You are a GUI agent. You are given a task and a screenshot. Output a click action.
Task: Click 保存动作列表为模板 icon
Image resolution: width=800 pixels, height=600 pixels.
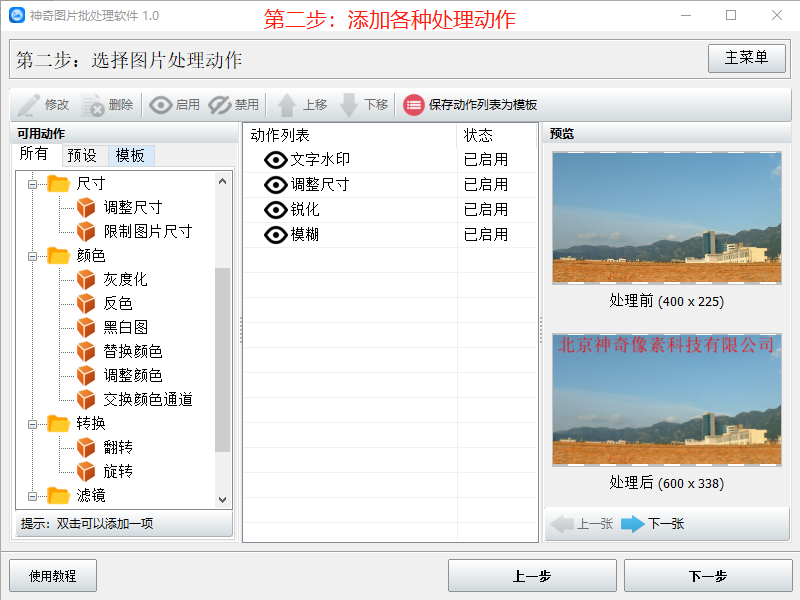pos(414,104)
